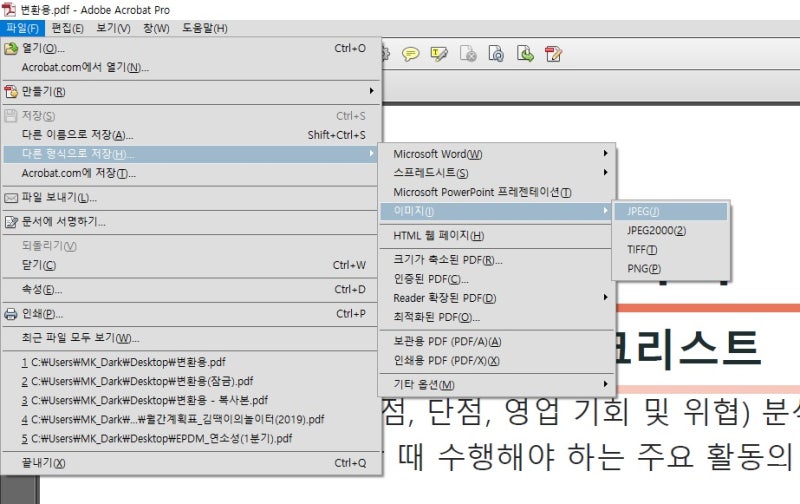Screen dimensions: 800x504
Task: Select PNG(P) image format
Action: pyautogui.click(x=671, y=269)
